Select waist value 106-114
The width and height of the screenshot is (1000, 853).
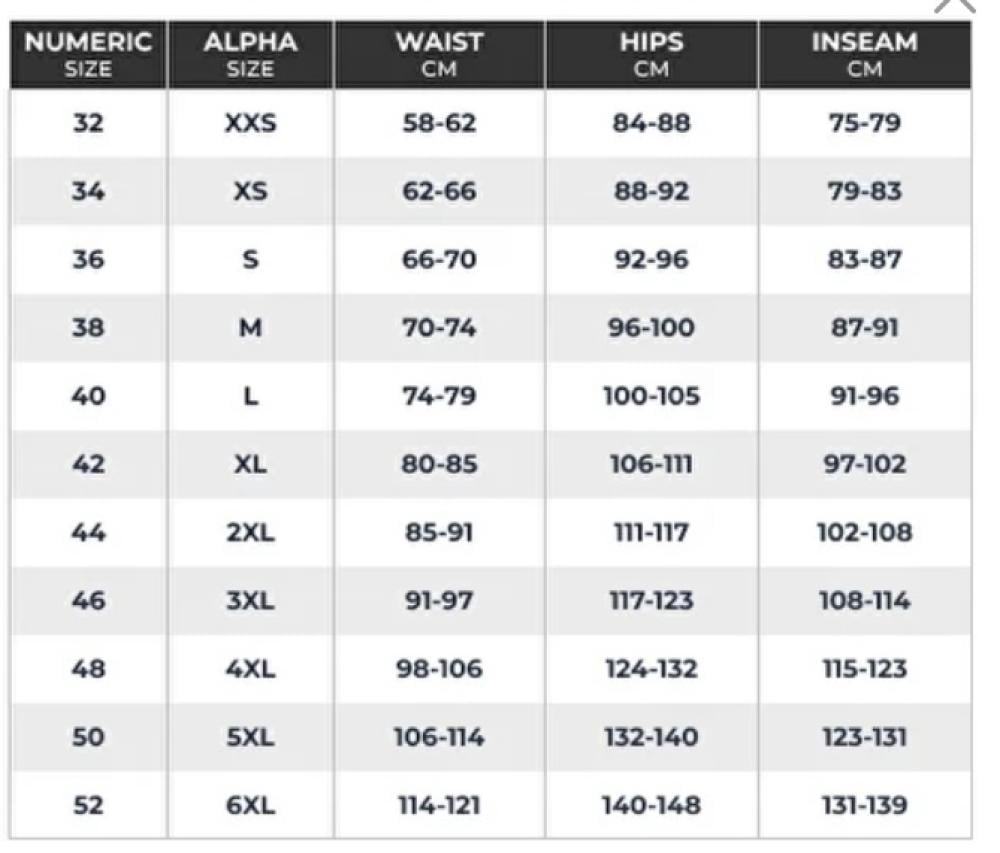[439, 737]
